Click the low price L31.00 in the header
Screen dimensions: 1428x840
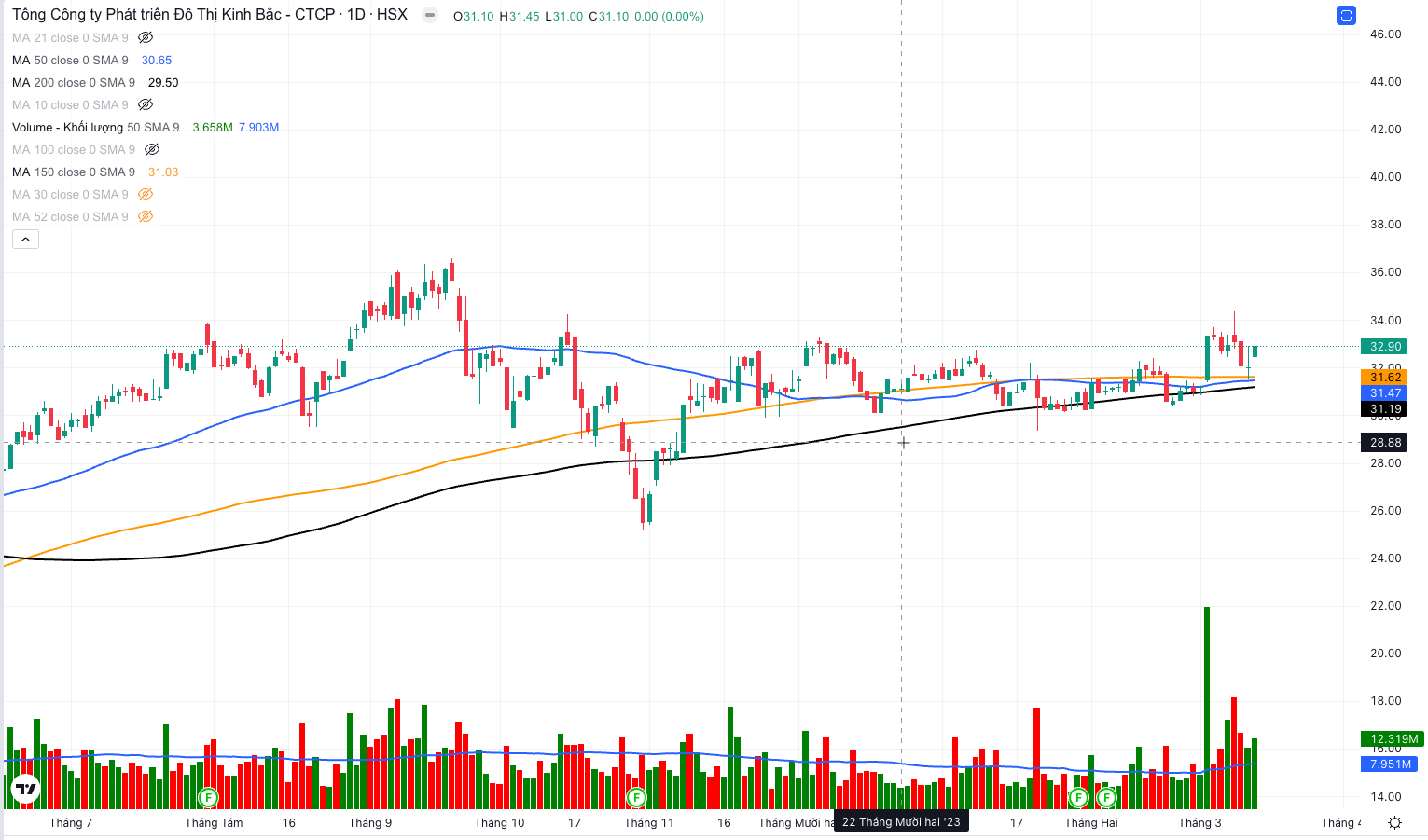[564, 17]
